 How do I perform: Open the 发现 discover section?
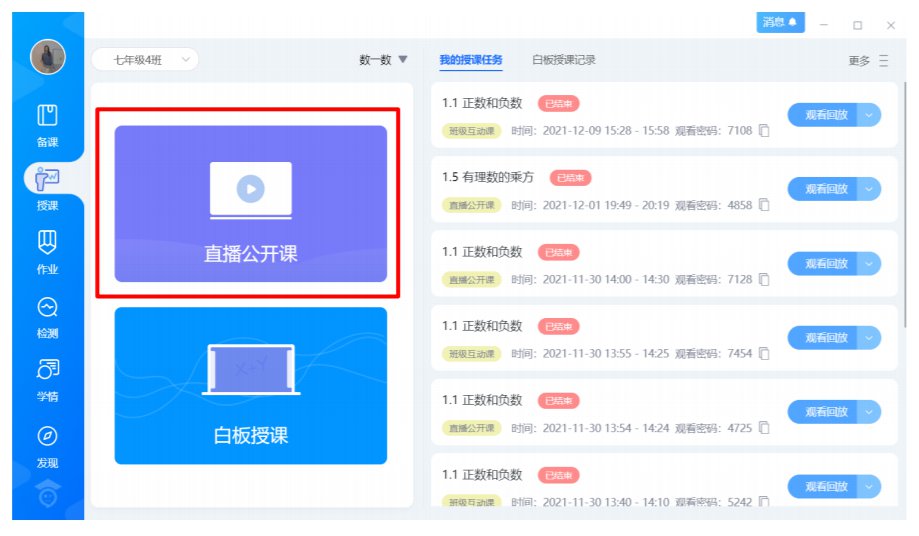click(x=47, y=447)
